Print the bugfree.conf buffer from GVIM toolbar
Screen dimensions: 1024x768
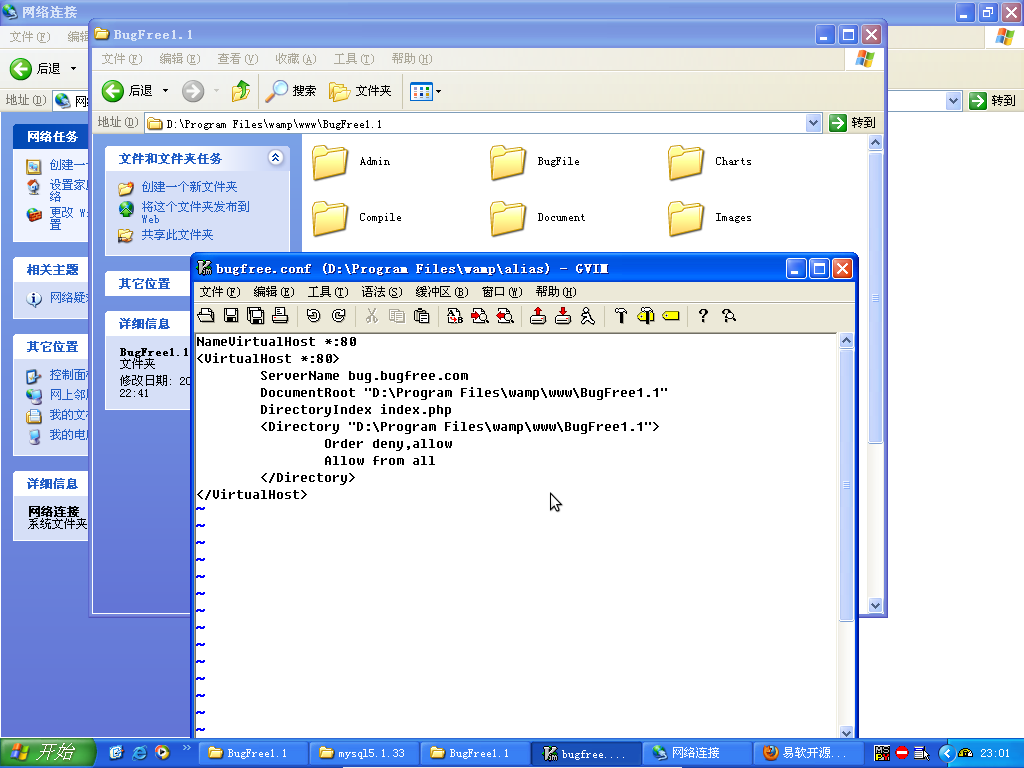[280, 316]
